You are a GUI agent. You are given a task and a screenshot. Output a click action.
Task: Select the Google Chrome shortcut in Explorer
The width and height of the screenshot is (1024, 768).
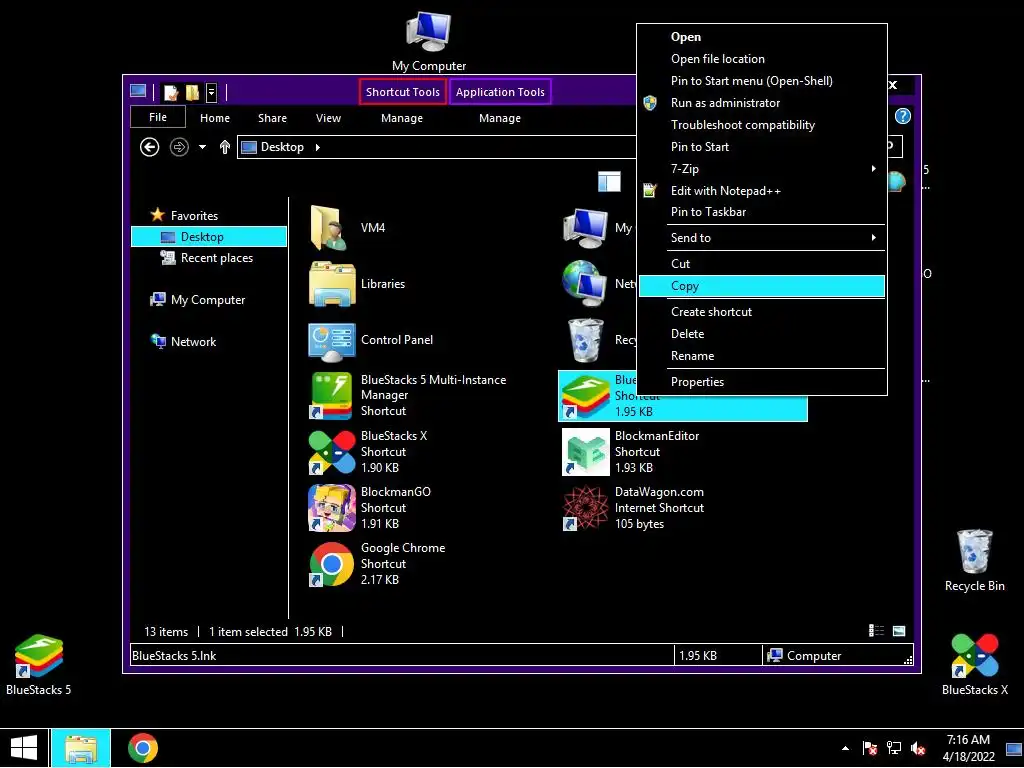332,564
